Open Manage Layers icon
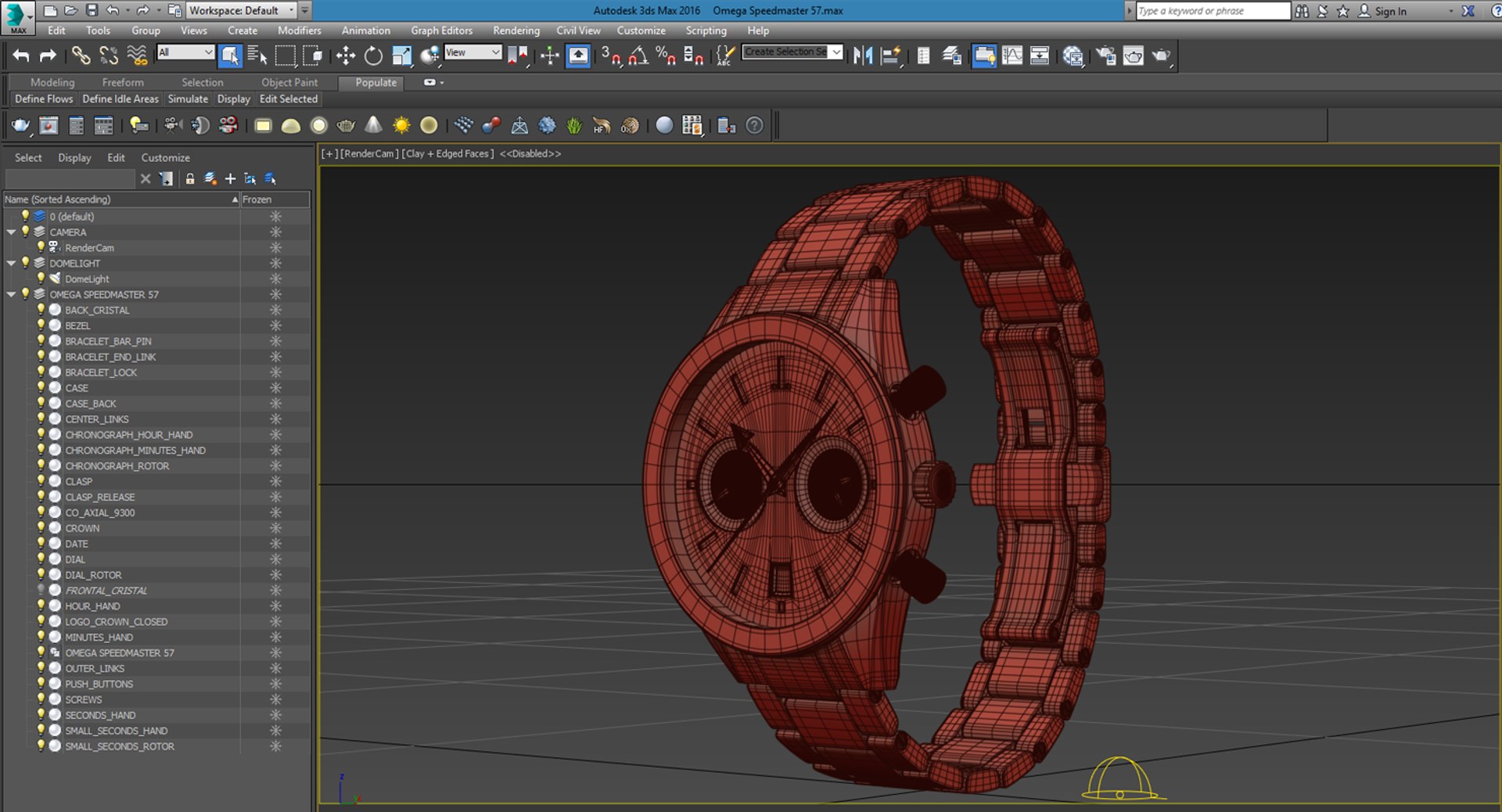 951,56
